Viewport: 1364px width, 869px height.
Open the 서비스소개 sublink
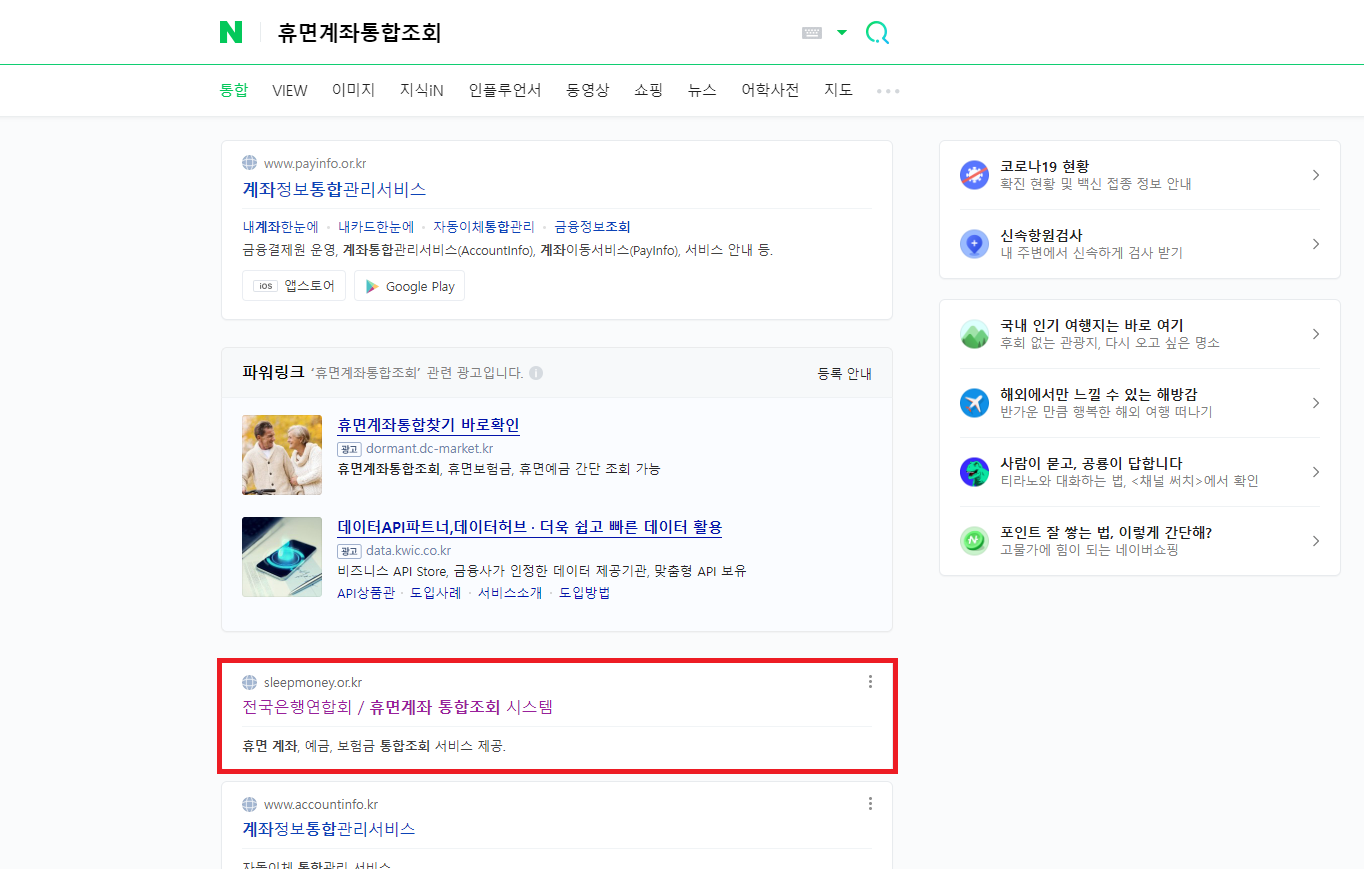click(x=510, y=592)
